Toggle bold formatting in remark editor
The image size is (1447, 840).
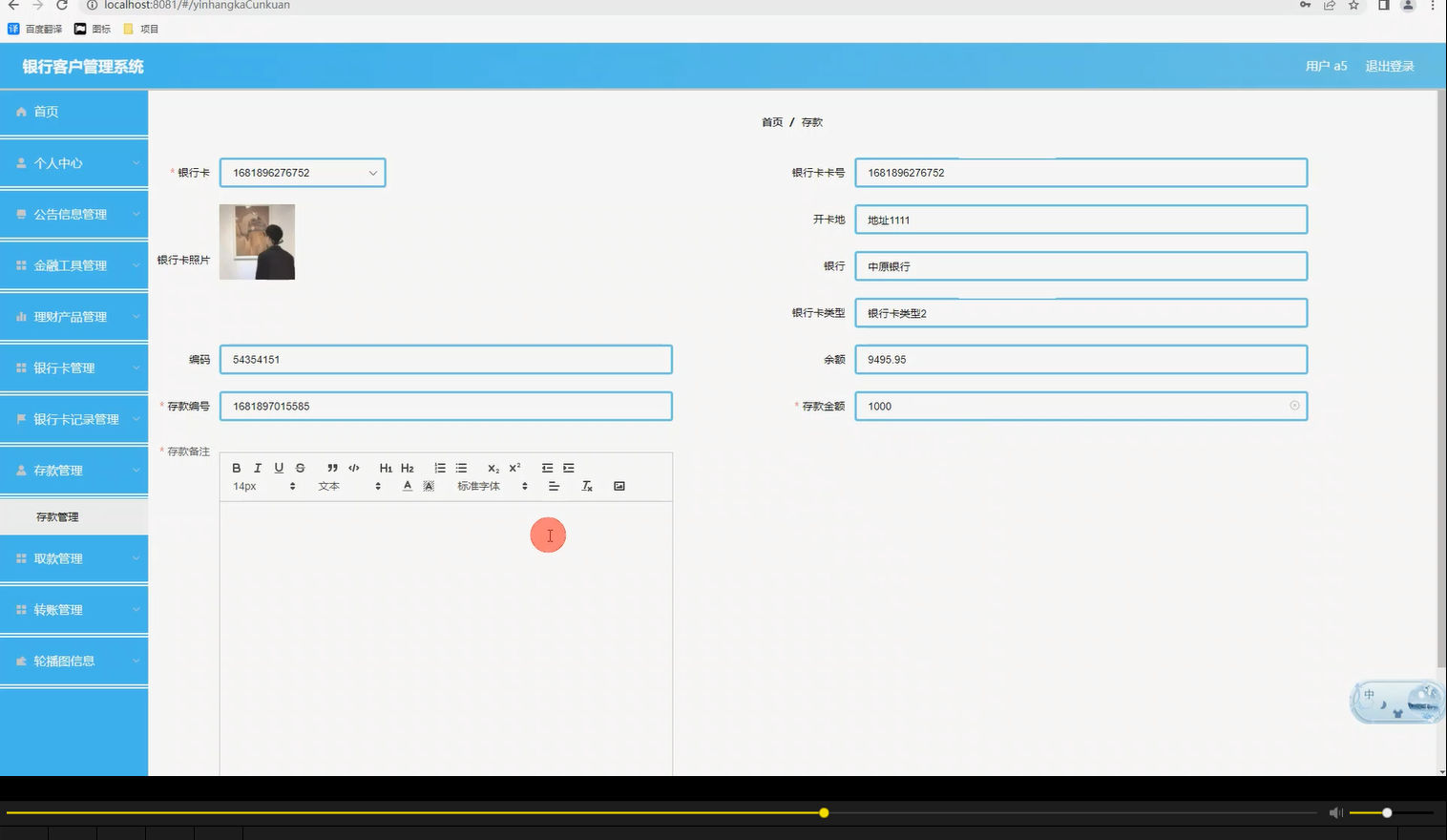(x=237, y=468)
